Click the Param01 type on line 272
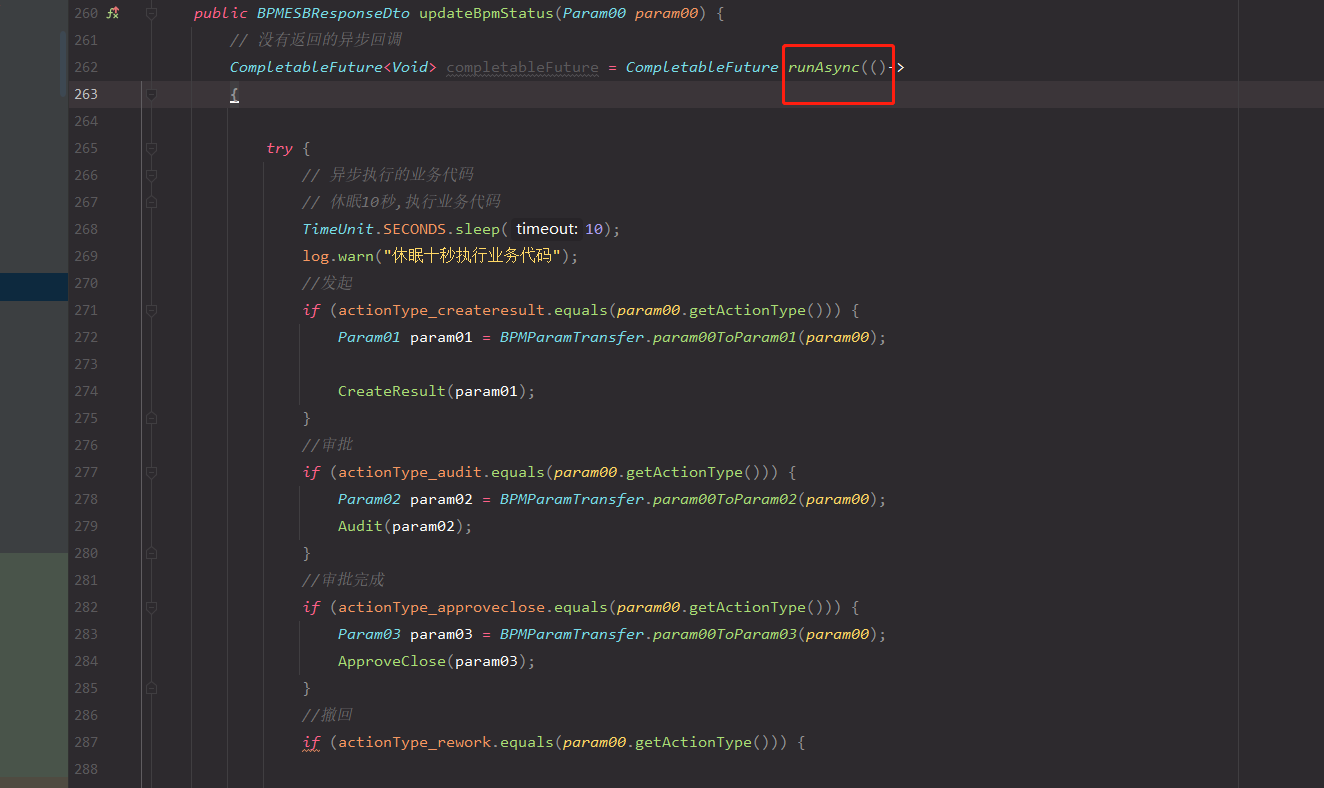 (x=369, y=337)
